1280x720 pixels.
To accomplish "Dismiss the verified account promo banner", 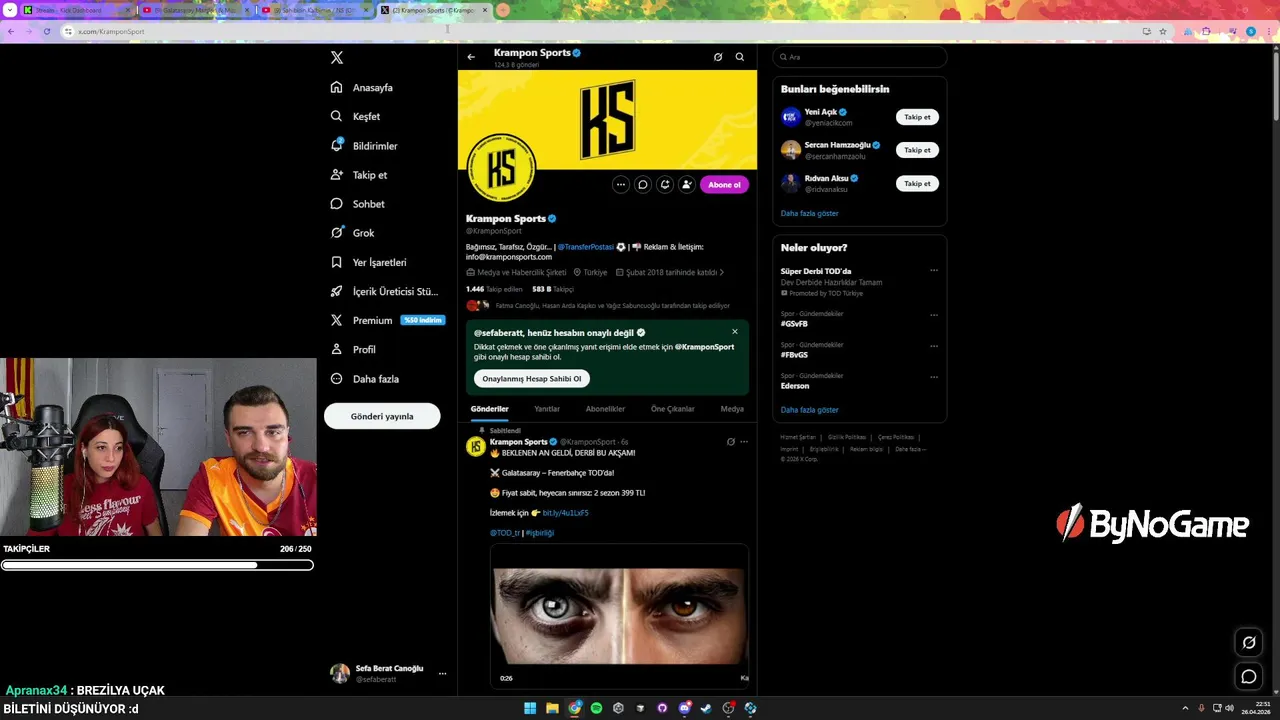I will 735,332.
